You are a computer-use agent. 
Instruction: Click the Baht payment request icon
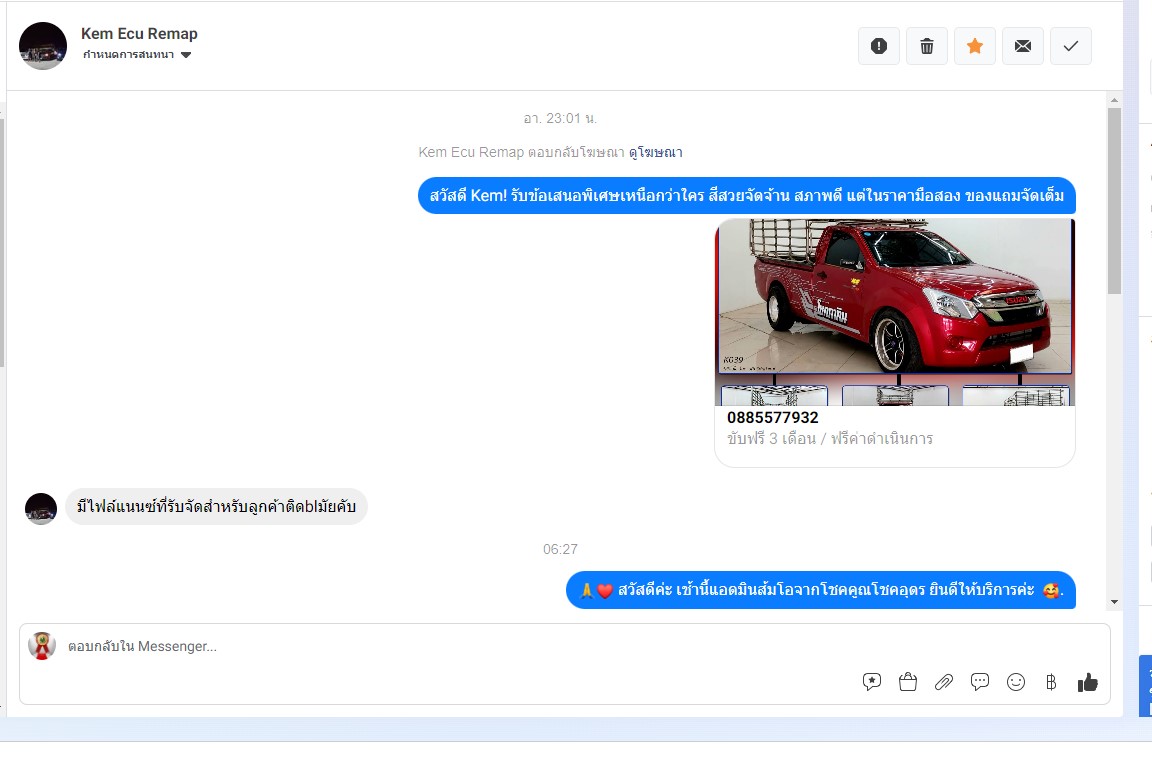[1051, 682]
